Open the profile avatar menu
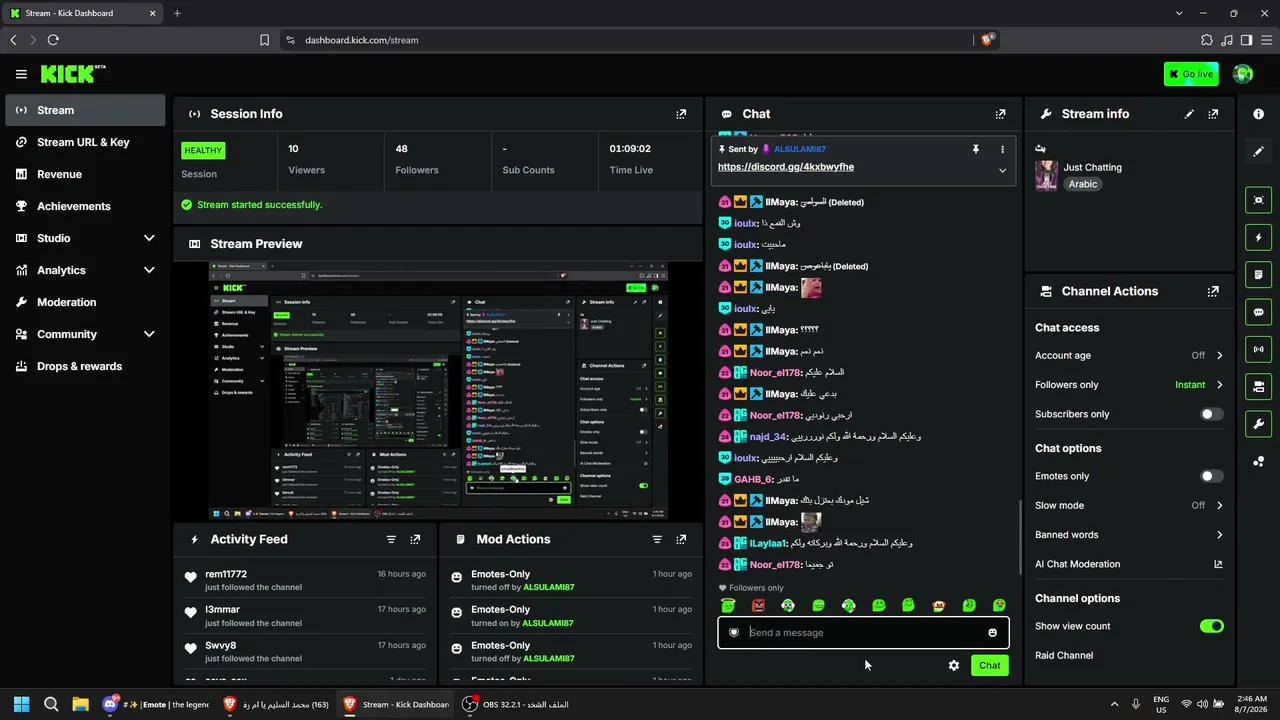 1243,74
